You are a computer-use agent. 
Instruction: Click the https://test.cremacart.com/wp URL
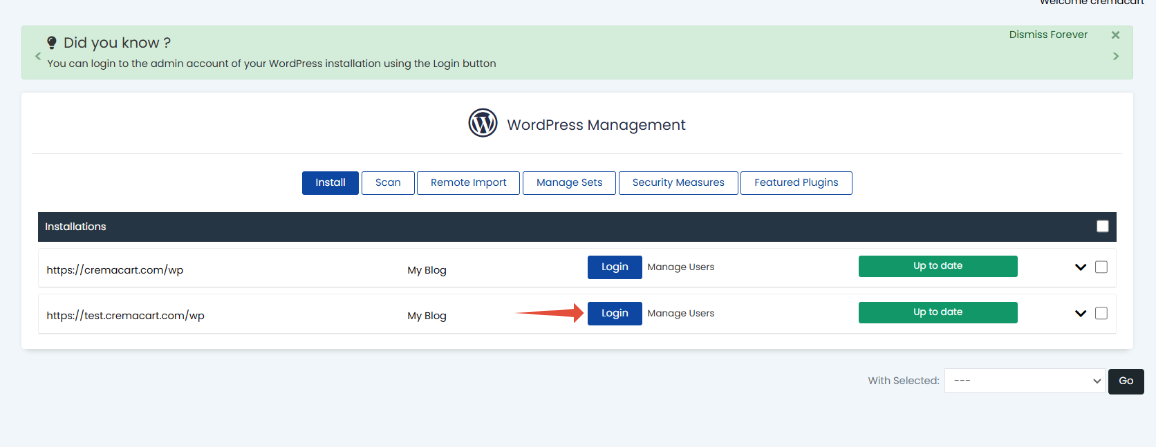click(125, 316)
